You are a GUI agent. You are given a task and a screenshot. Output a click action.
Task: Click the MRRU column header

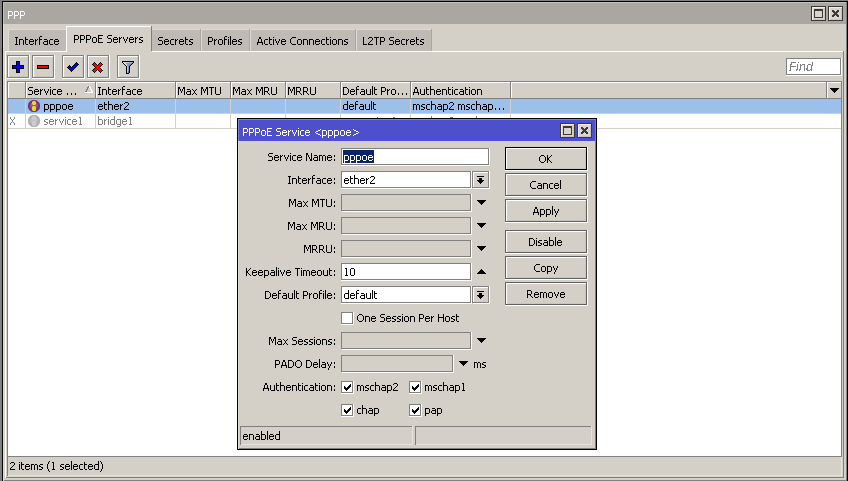point(313,91)
